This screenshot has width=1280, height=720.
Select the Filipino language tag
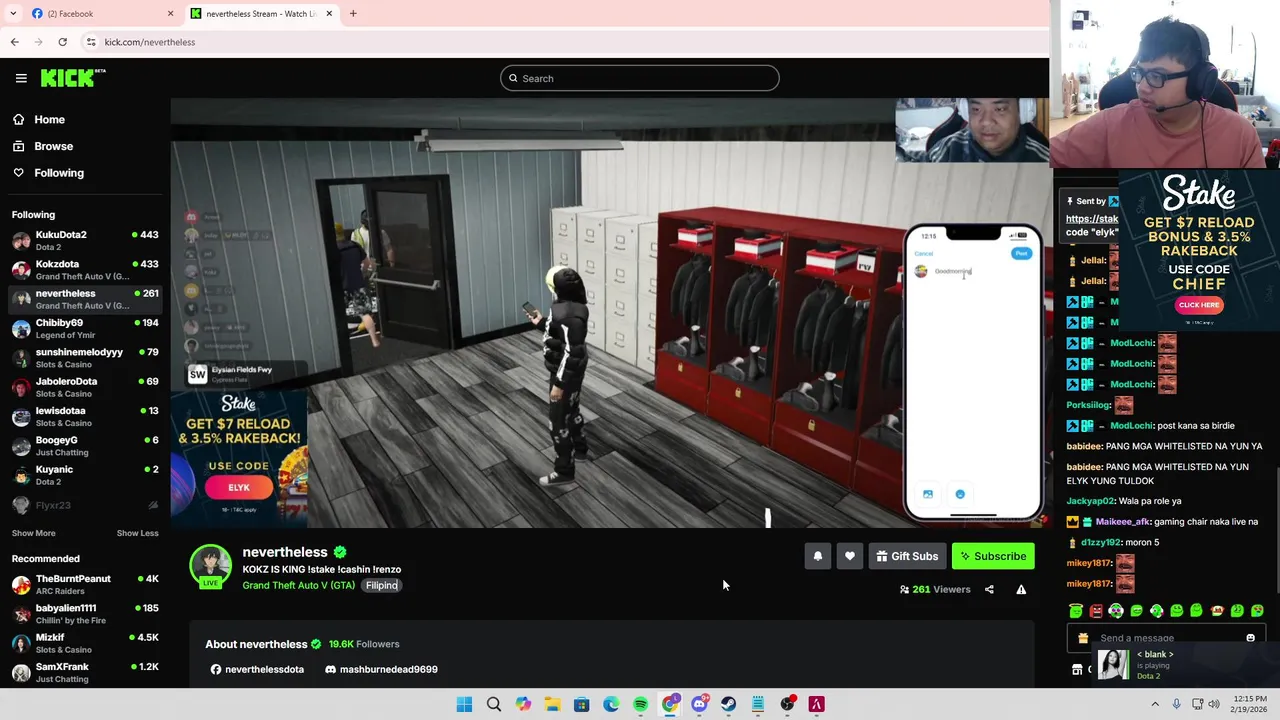[x=381, y=585]
